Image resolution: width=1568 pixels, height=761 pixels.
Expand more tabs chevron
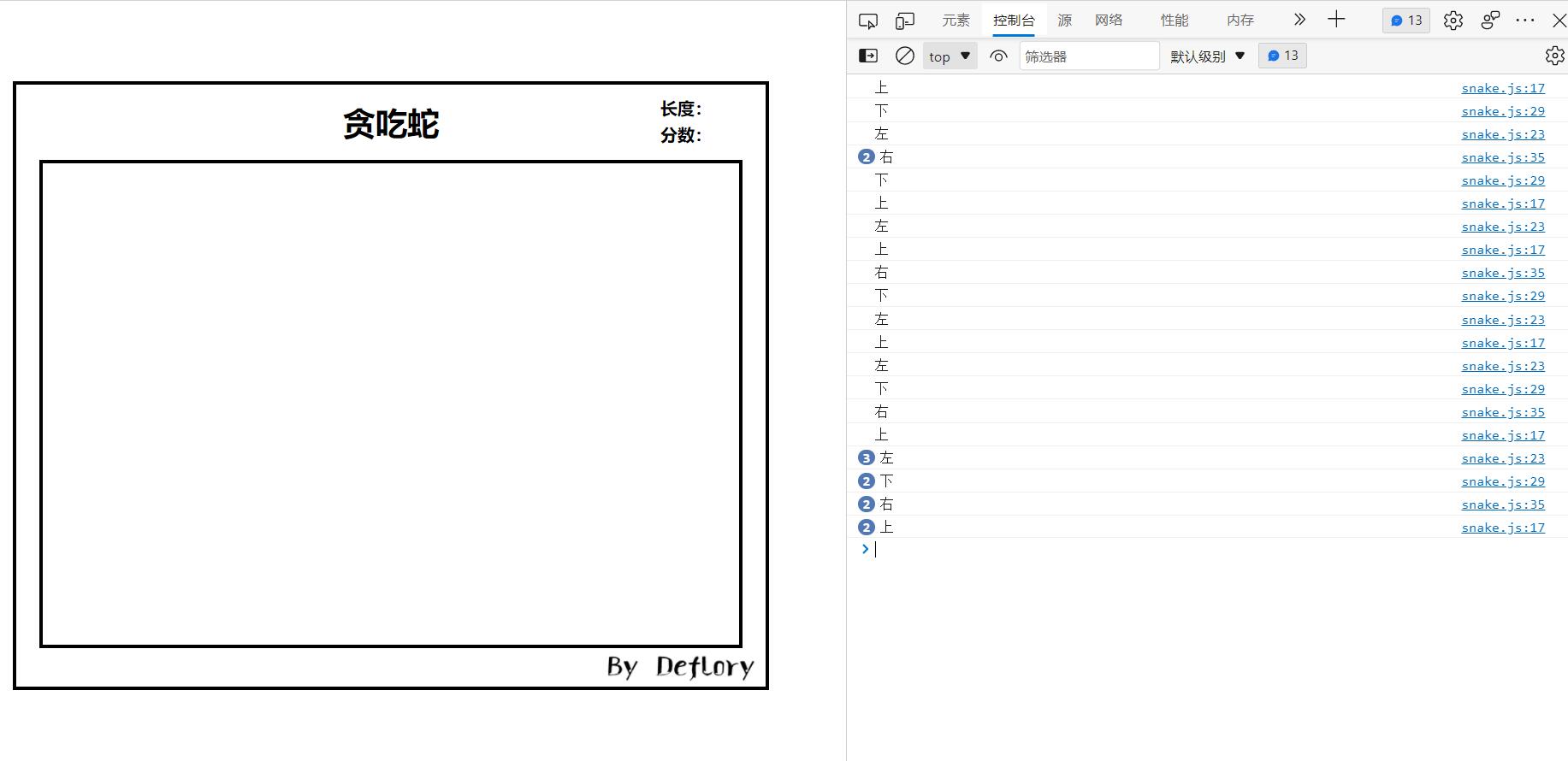1299,20
